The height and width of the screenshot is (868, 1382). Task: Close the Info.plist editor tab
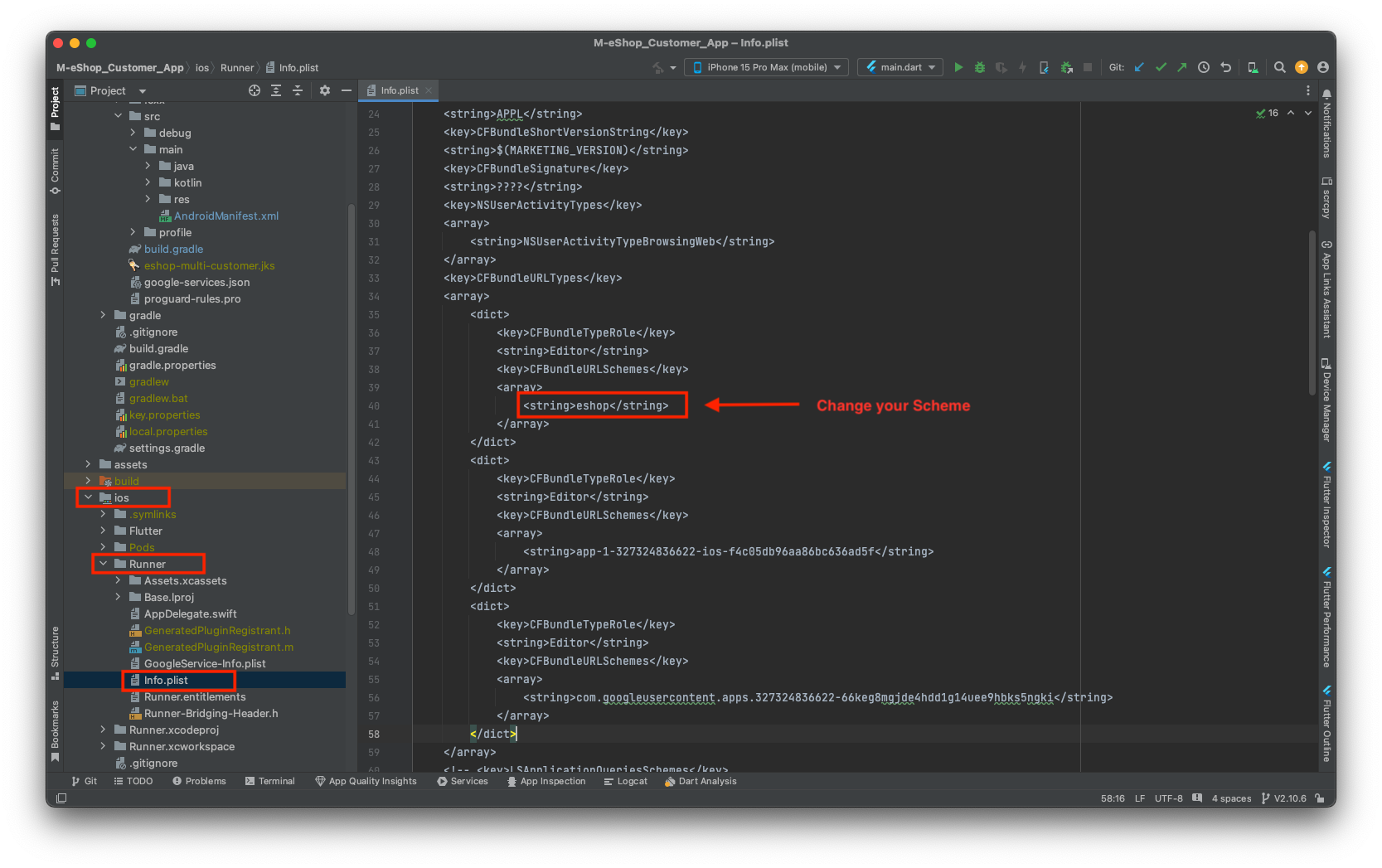[429, 90]
